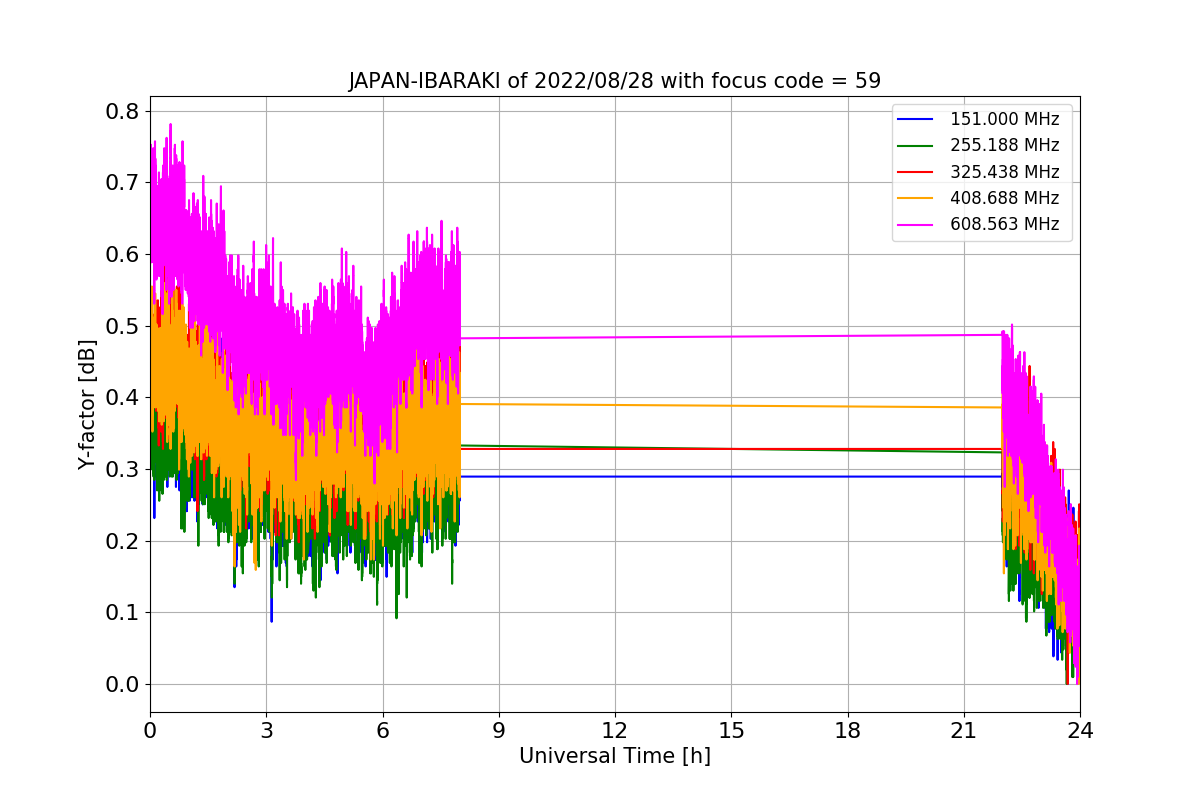This screenshot has height=800, width=1200.
Task: Click the y-axis tick label 0.8
Action: (123, 111)
